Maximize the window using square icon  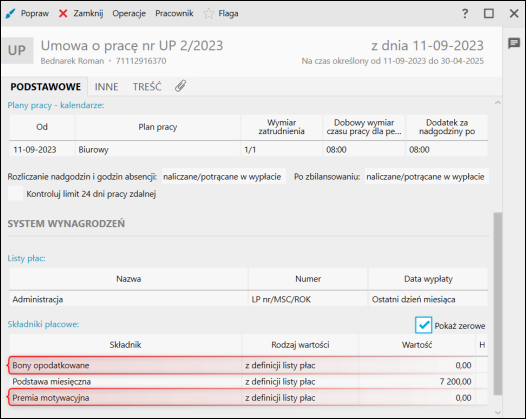coord(489,13)
